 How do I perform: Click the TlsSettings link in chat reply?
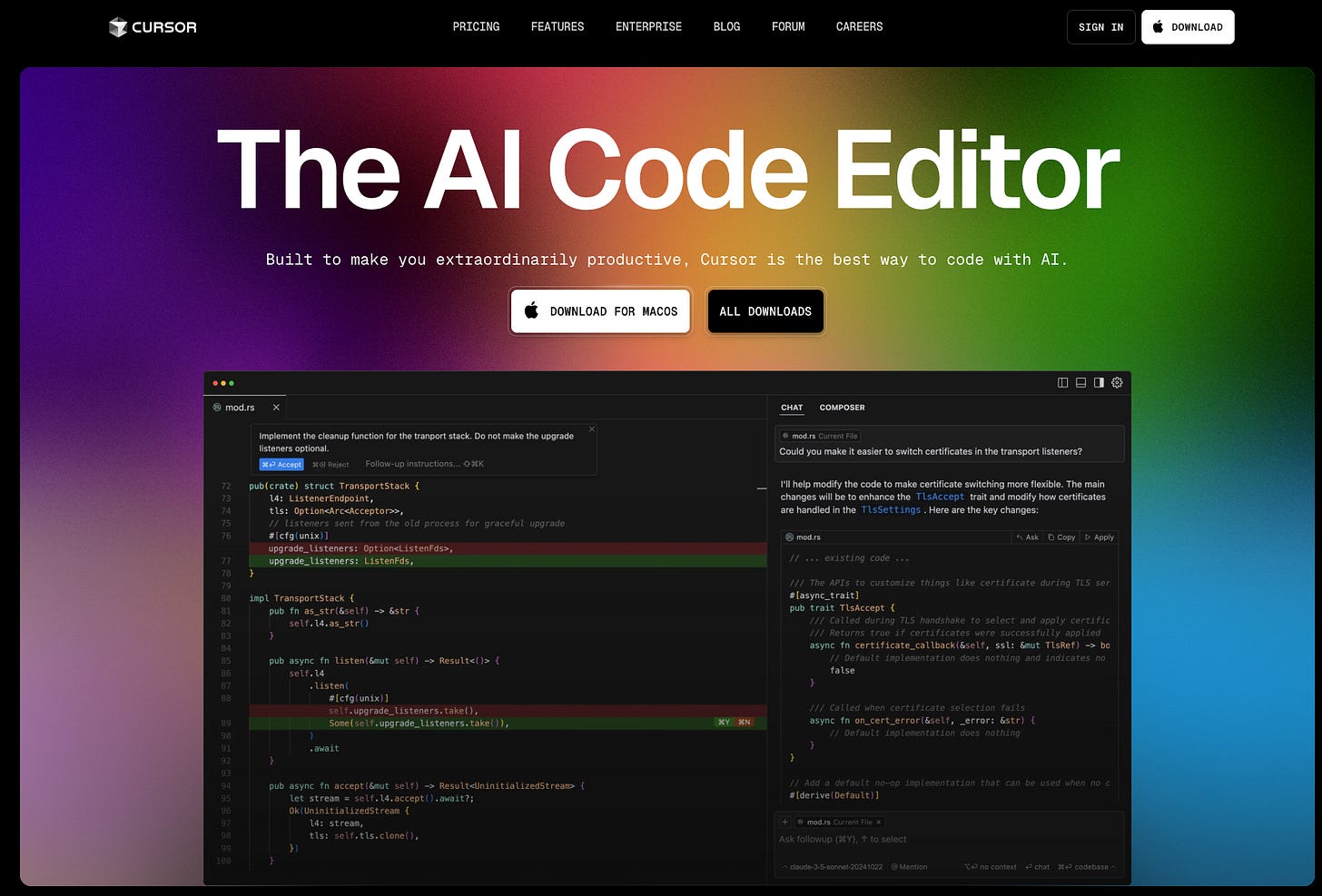pos(890,509)
